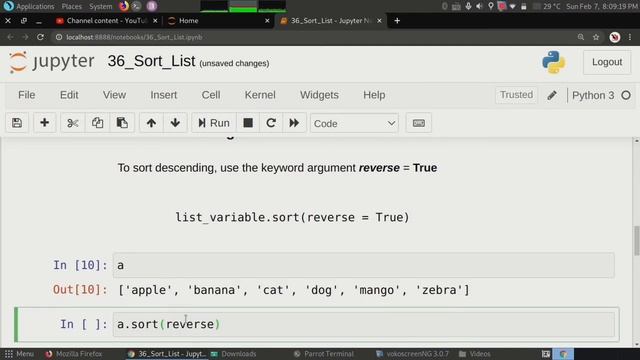Log out with the Logout button
Viewport: 640px width, 360px height.
tap(607, 62)
